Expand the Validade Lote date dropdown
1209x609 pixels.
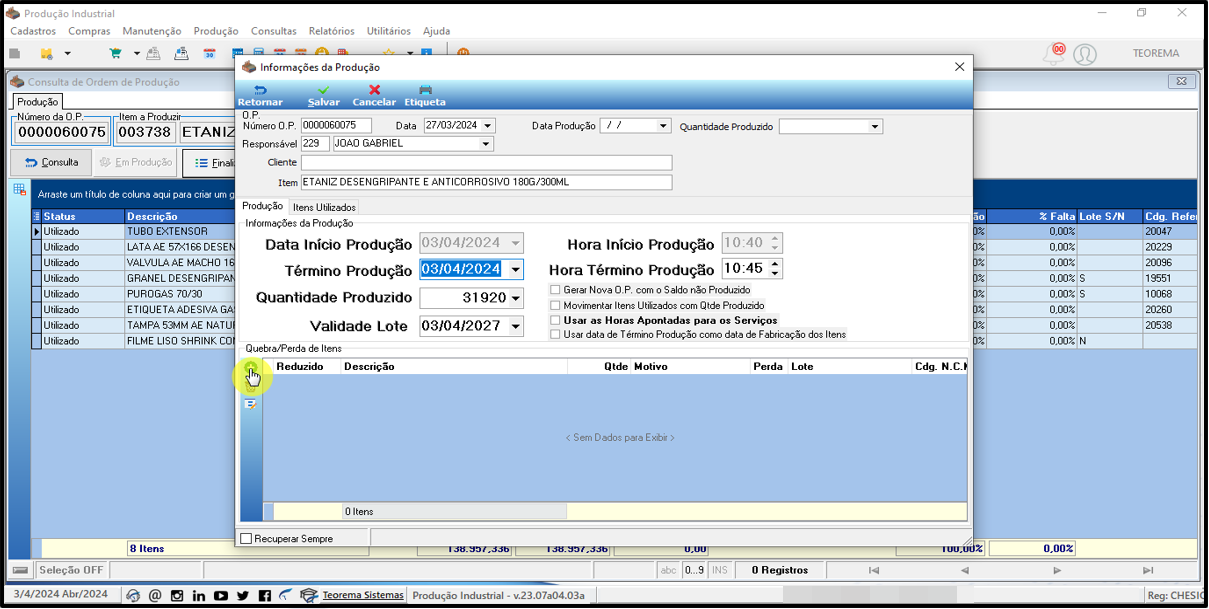pyautogui.click(x=515, y=326)
